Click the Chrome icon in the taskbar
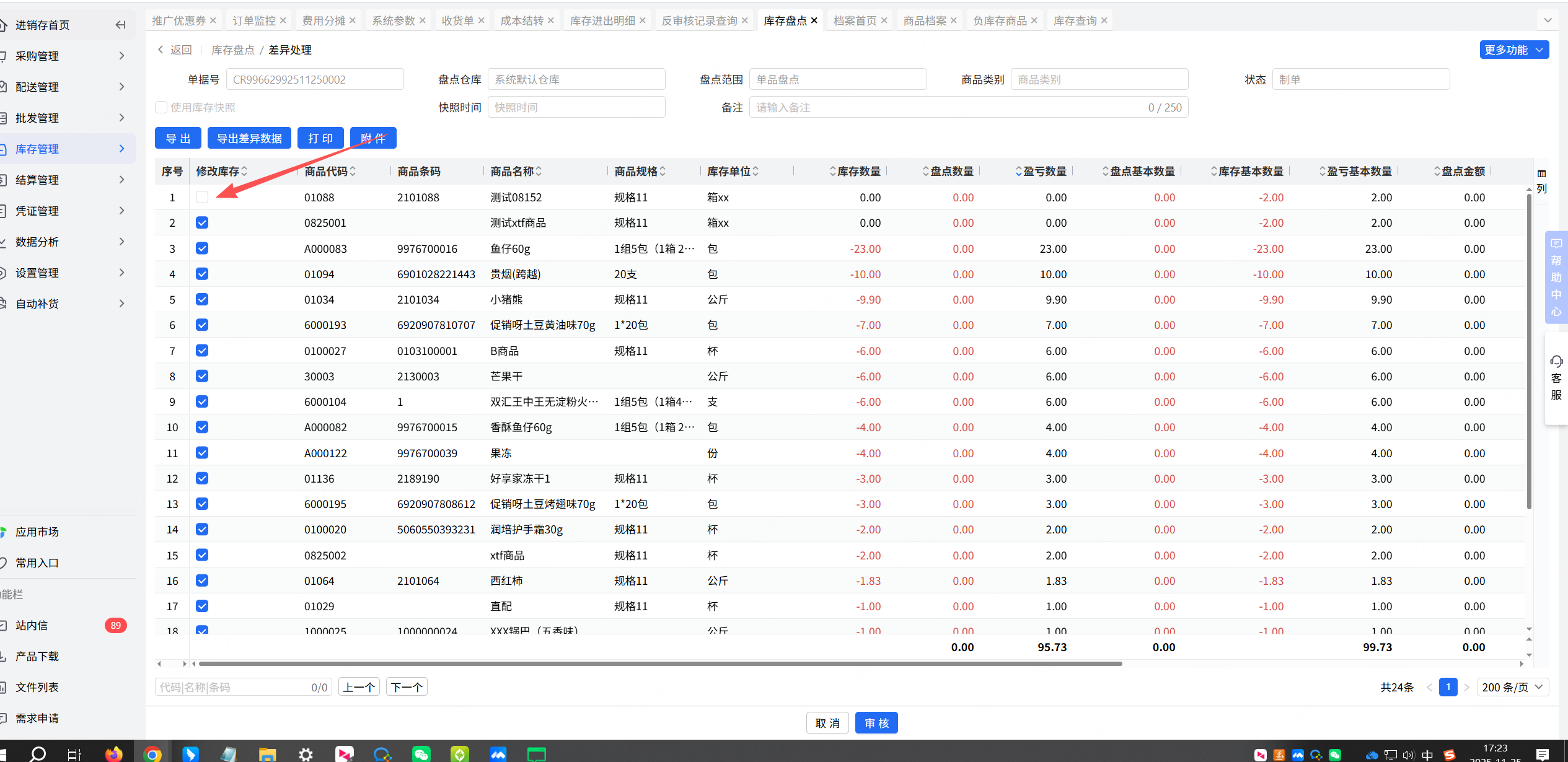 152,754
